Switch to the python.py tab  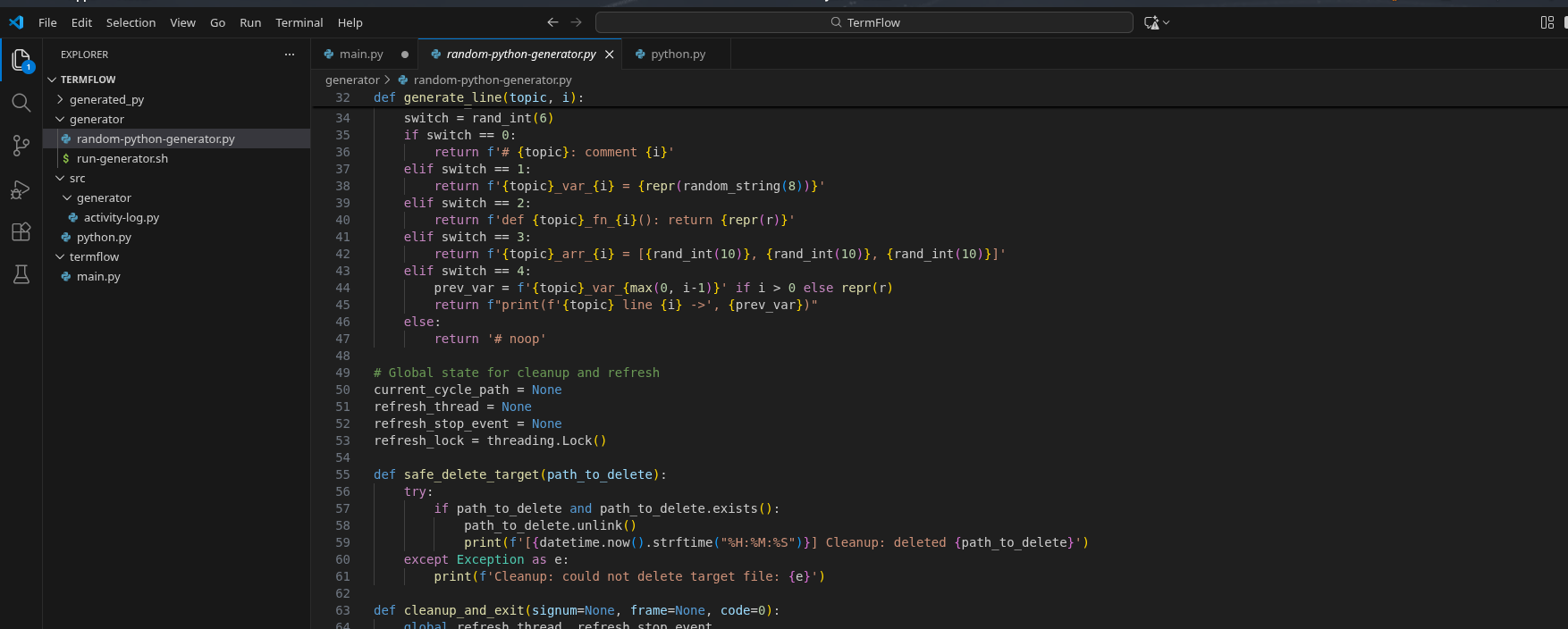click(678, 55)
